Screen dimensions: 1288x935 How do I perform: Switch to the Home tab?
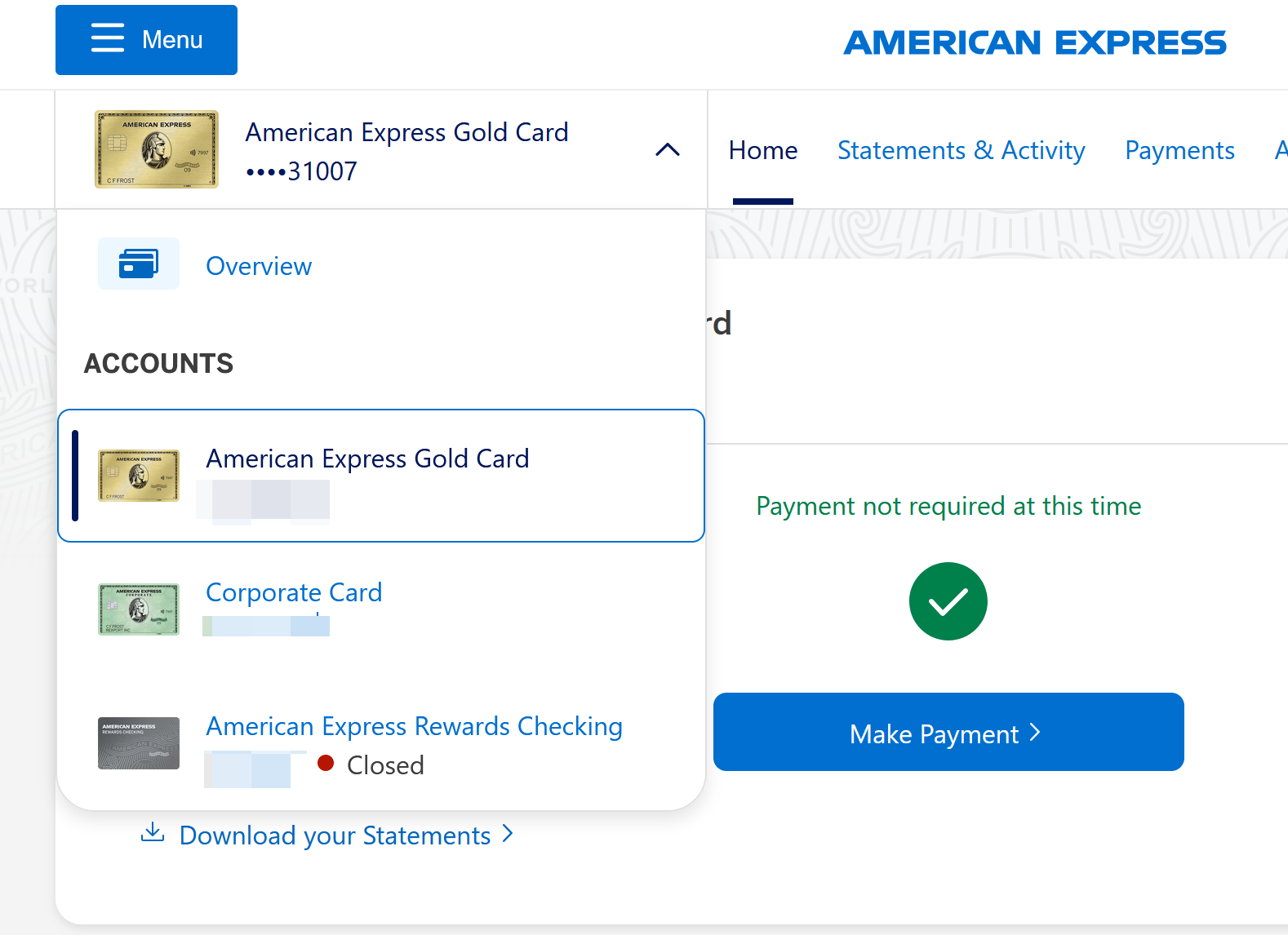coord(763,150)
